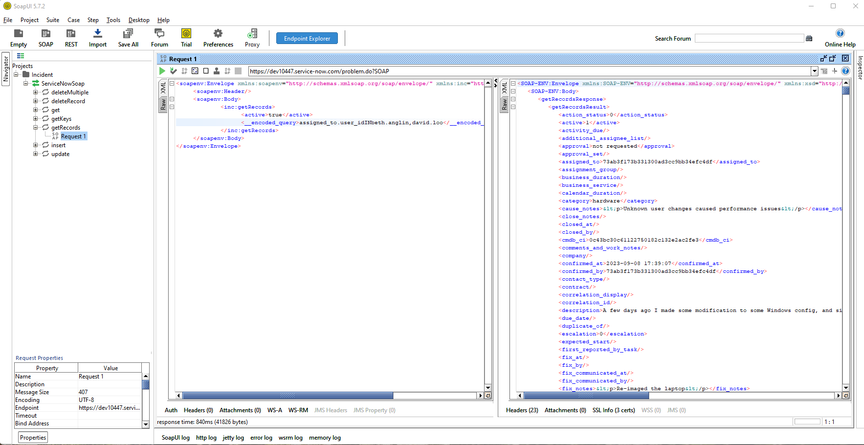864x445 pixels.
Task: Switch response pane to XML tab
Action: 504,88
